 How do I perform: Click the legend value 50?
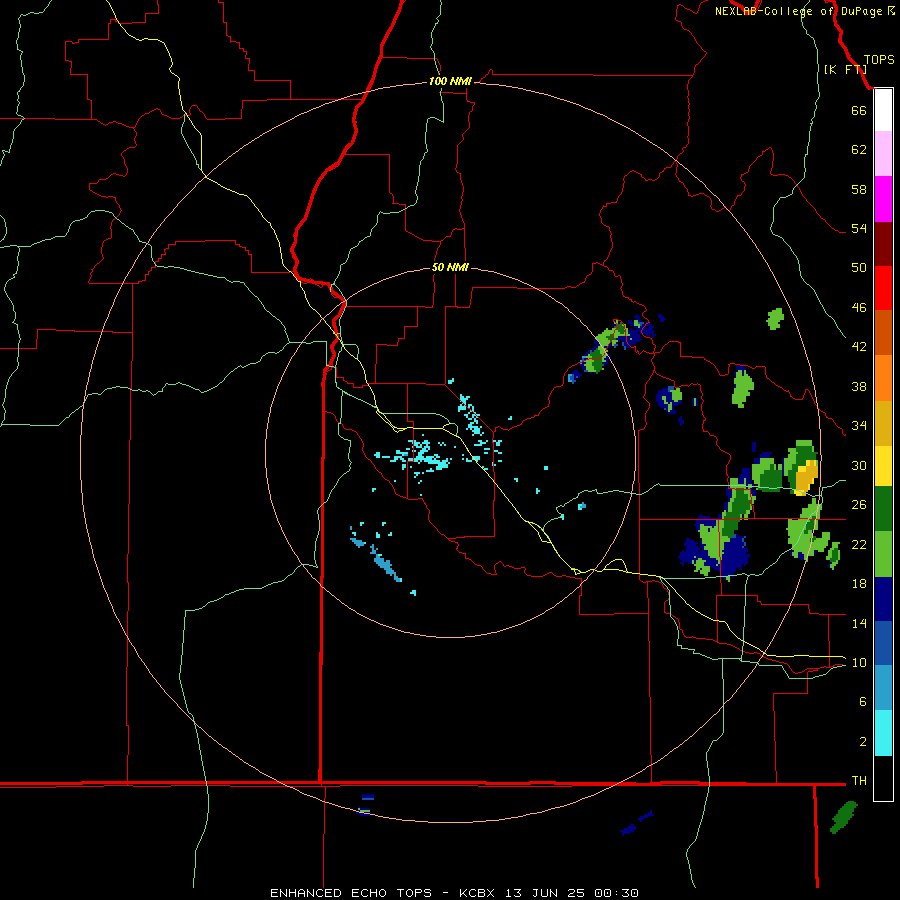click(859, 268)
